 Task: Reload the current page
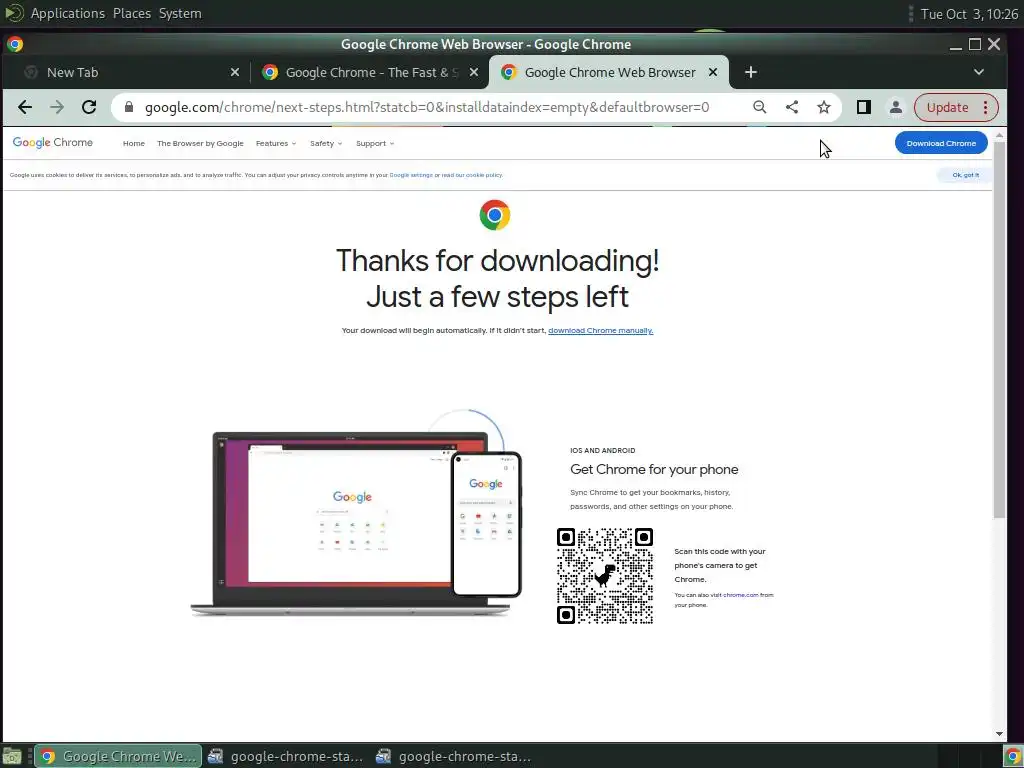pyautogui.click(x=89, y=107)
